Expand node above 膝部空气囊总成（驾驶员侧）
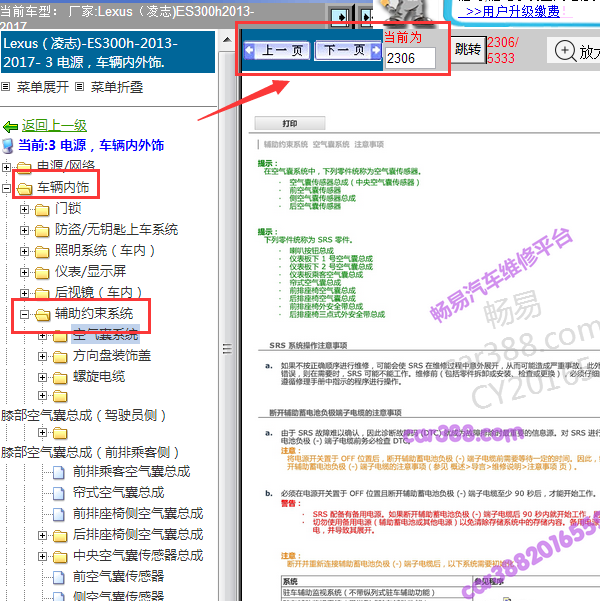 pos(42,395)
